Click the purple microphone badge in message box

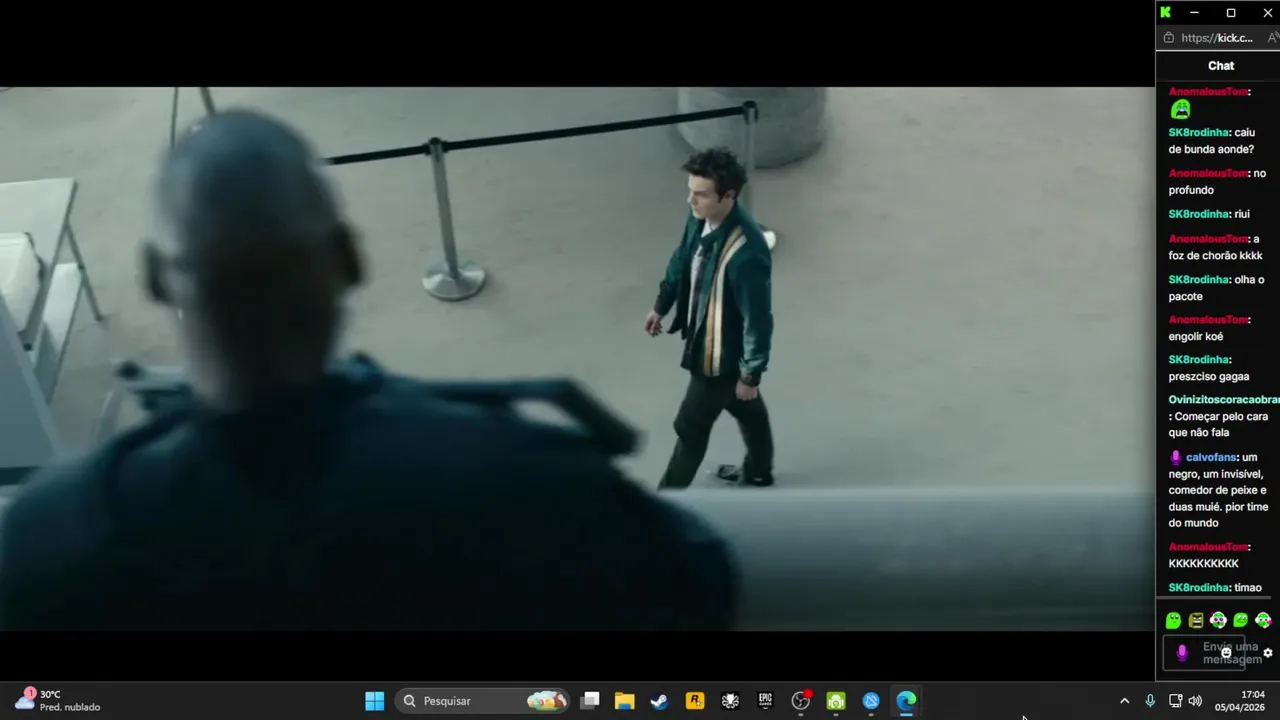[1182, 653]
